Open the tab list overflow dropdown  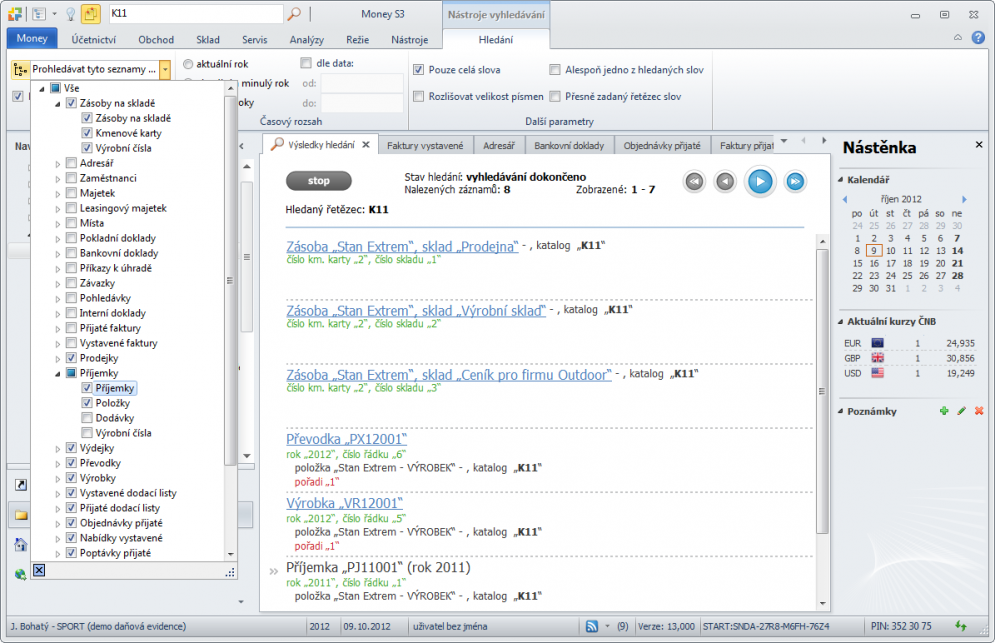[x=784, y=141]
